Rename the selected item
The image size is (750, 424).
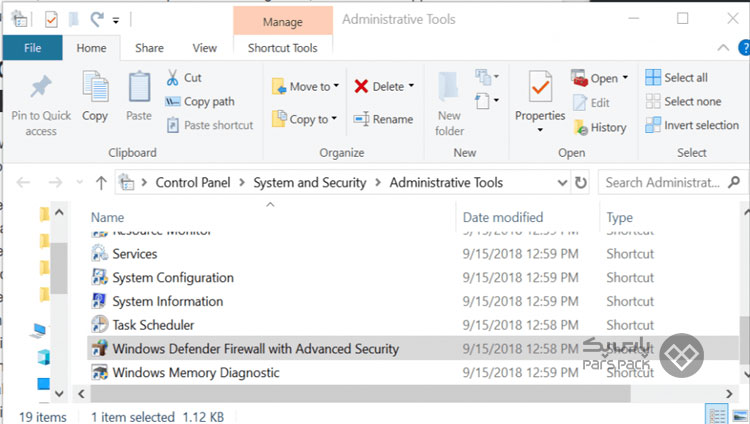[384, 119]
